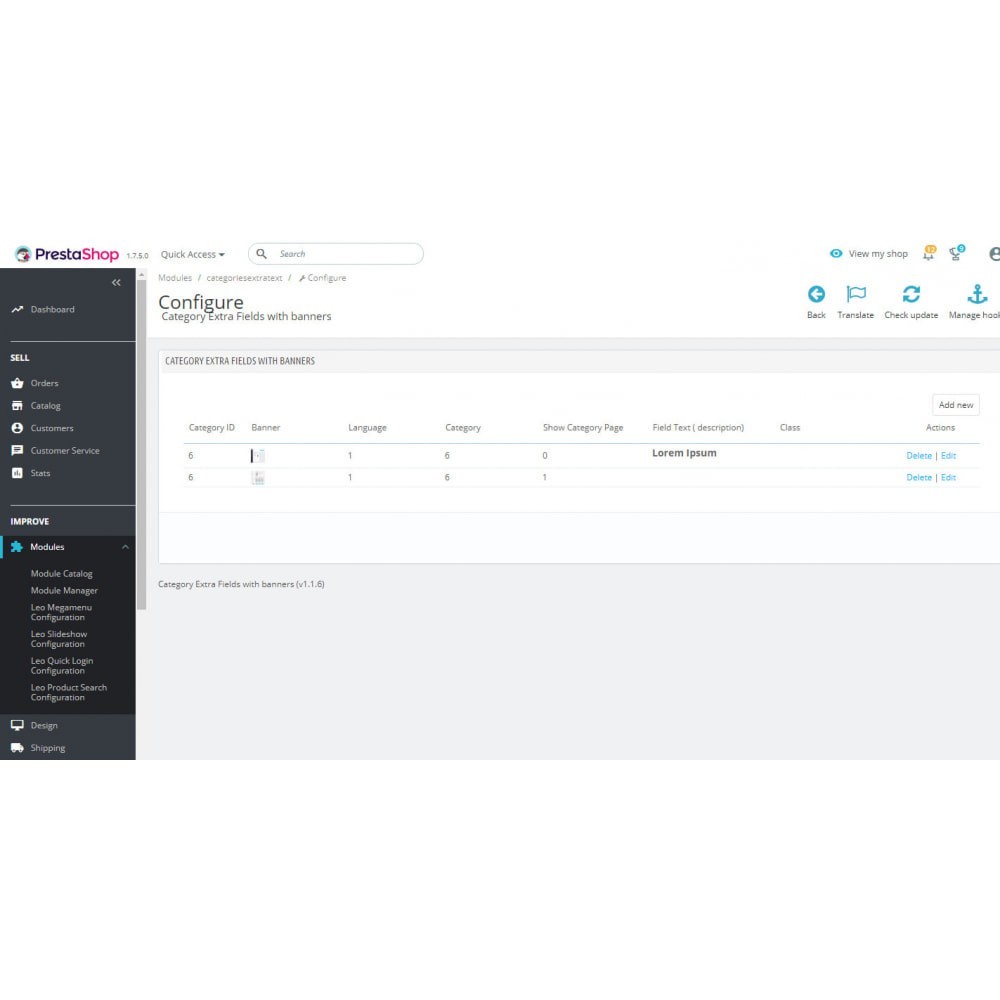Click the Show Category Page column header

[583, 427]
